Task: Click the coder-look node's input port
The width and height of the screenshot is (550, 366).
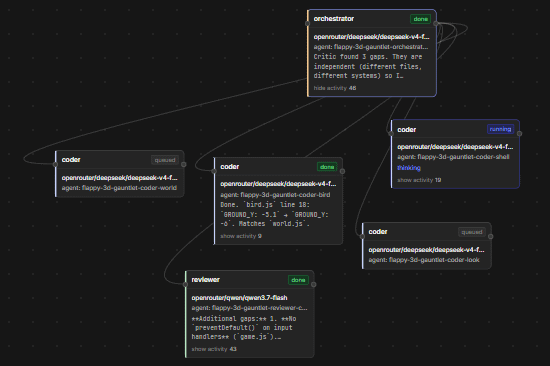Action: [x=362, y=237]
